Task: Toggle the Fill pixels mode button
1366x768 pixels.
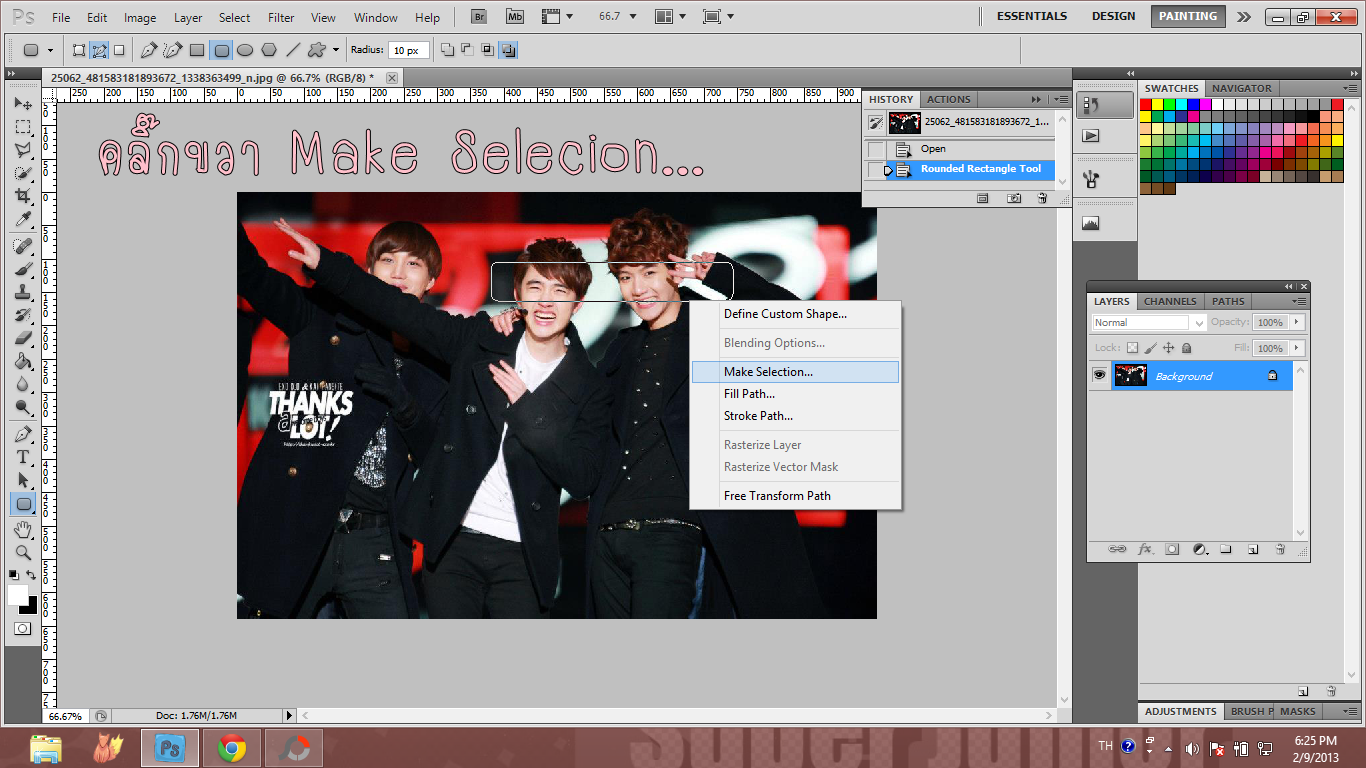Action: (119, 50)
